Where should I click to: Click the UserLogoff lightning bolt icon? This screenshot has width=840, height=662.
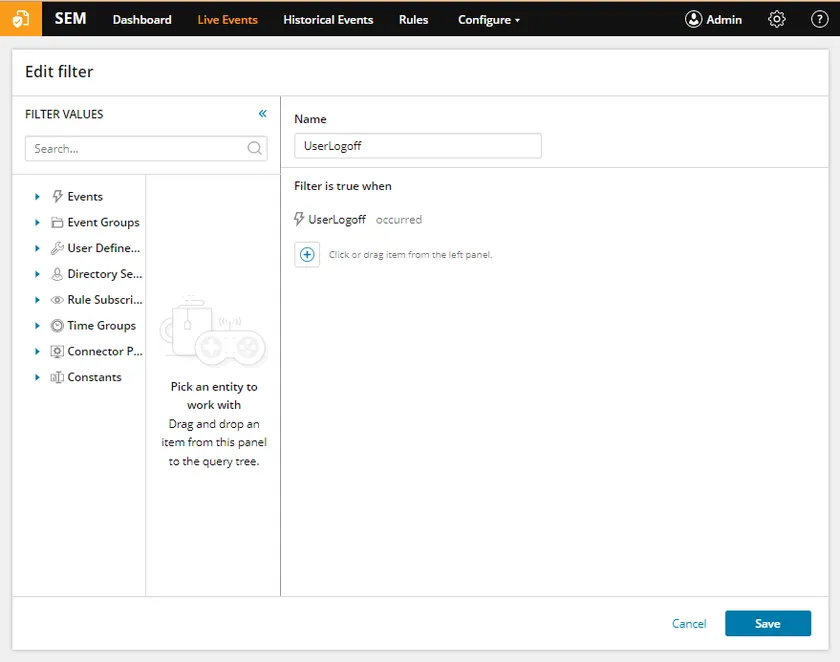tap(299, 219)
